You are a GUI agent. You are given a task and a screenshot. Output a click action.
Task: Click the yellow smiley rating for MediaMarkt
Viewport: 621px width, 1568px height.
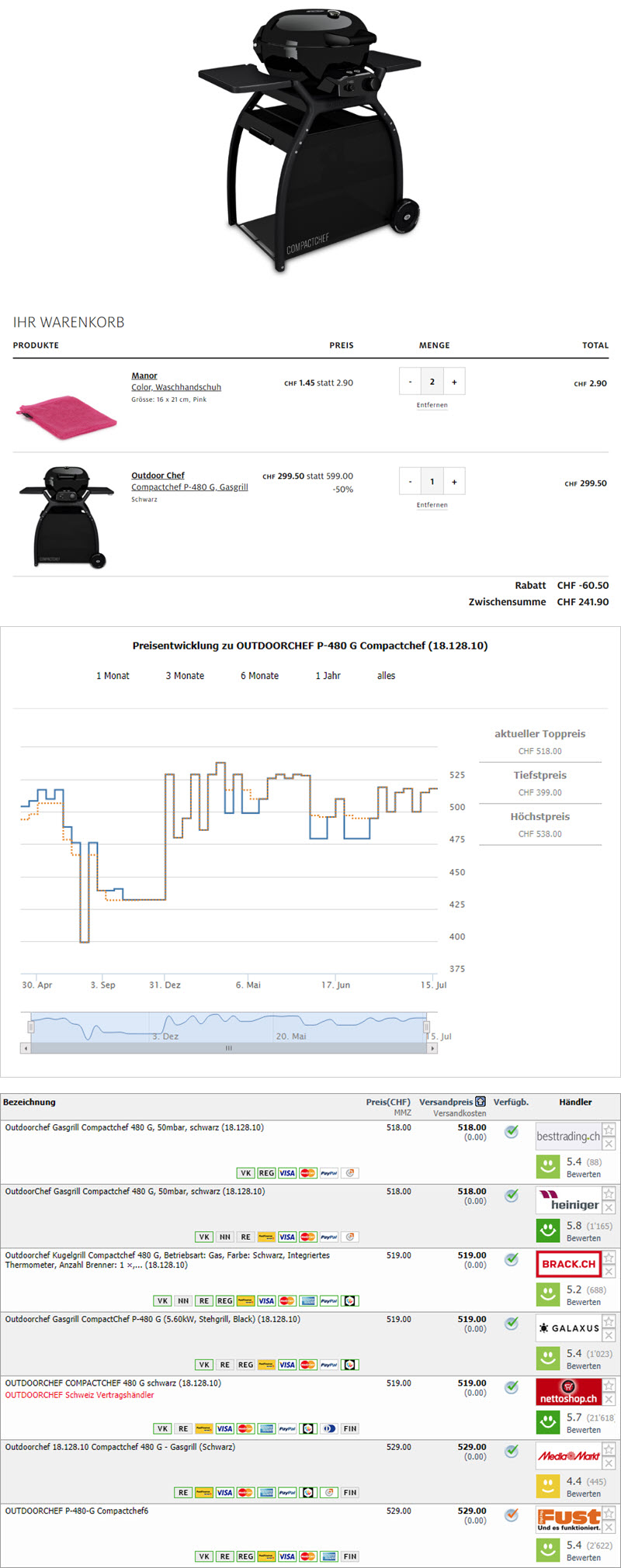point(548,1485)
